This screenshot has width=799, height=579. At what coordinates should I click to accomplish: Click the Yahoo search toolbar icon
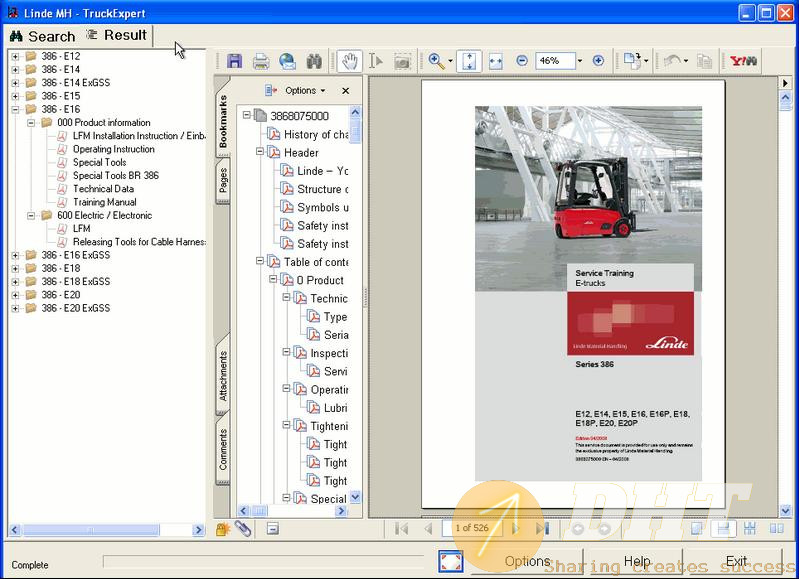click(743, 61)
